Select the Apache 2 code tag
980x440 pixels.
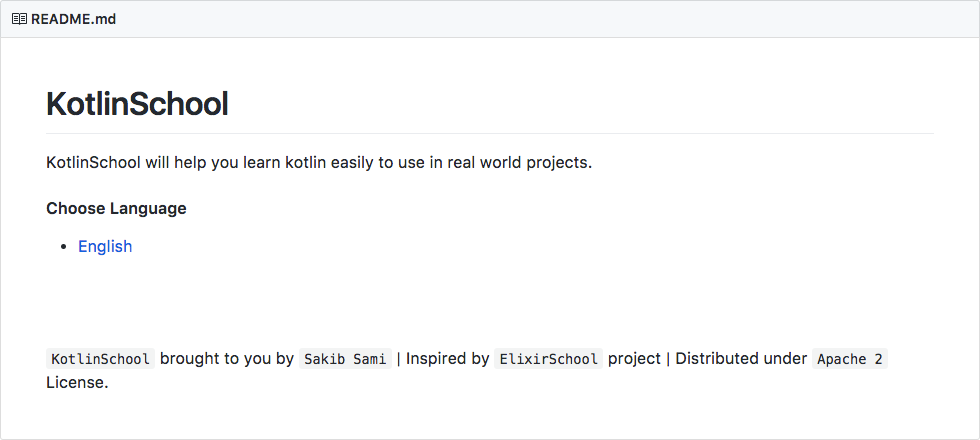pyautogui.click(x=849, y=359)
